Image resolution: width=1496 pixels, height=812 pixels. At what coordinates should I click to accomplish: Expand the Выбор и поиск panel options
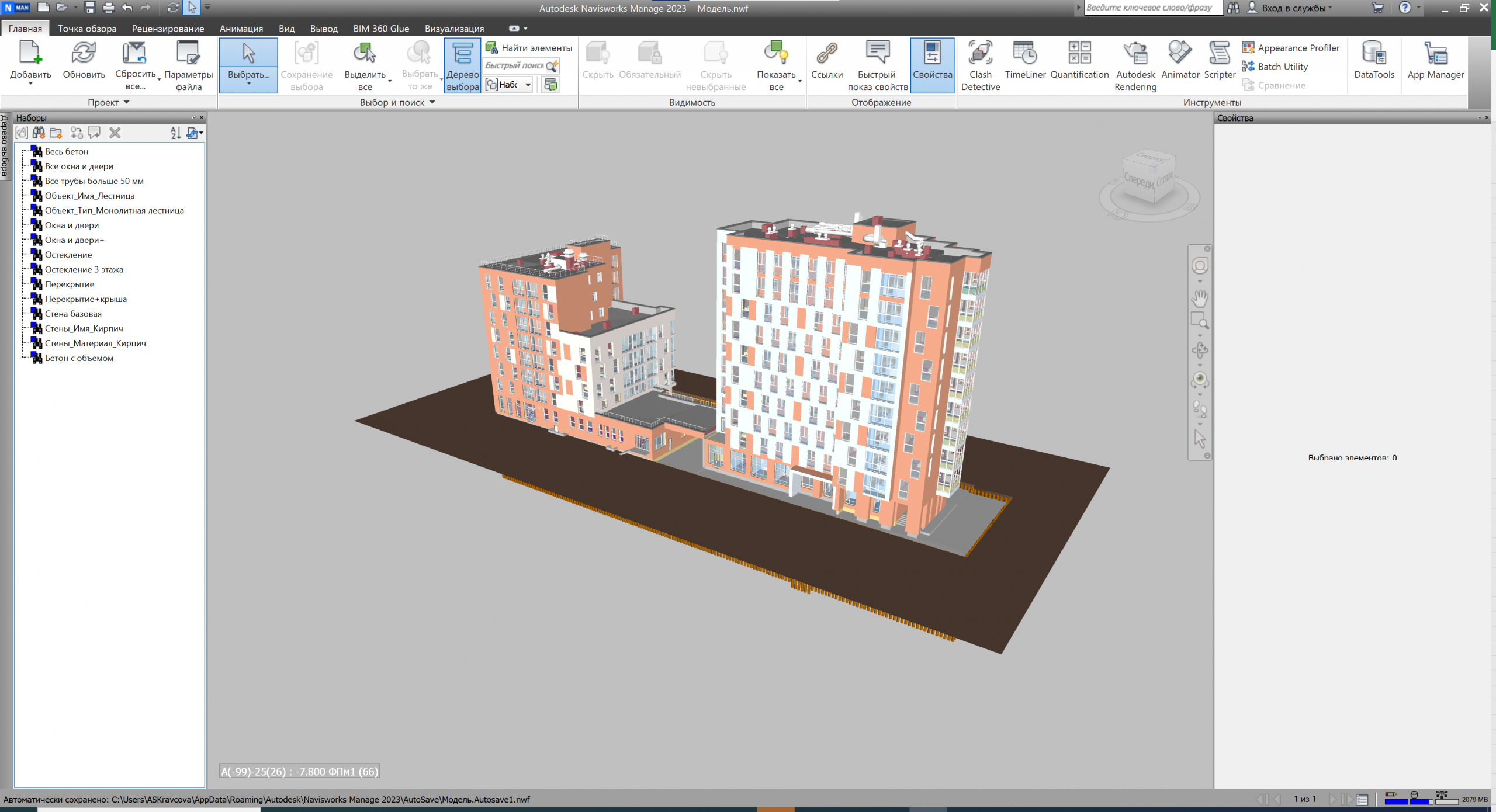[432, 102]
